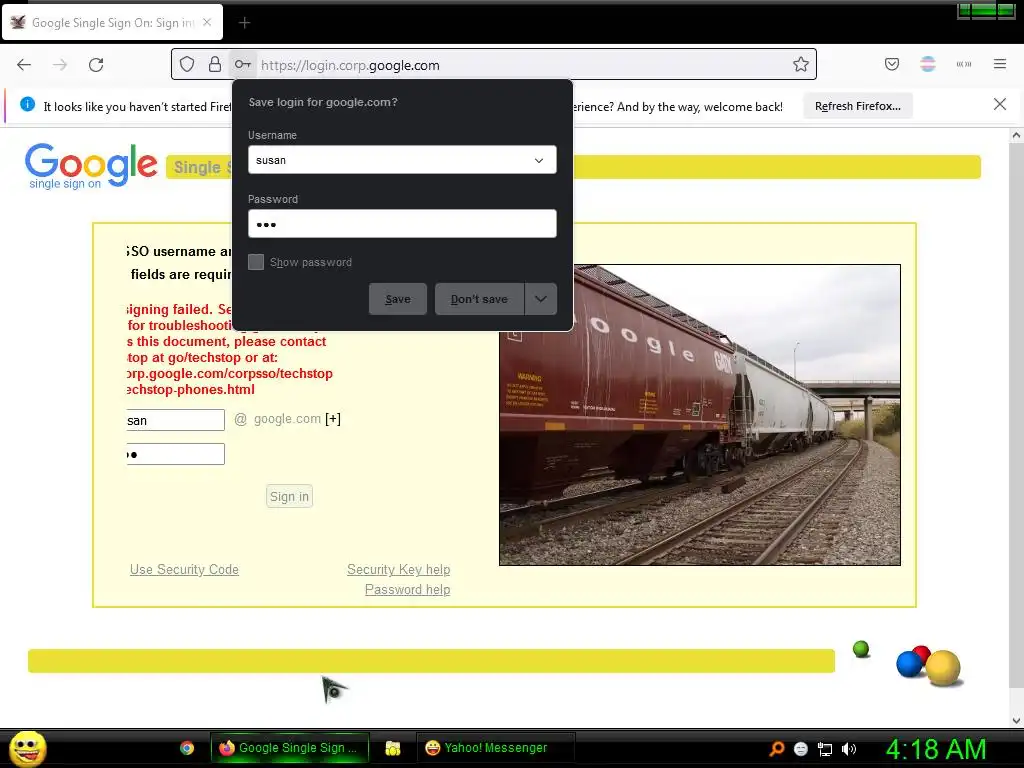Expand the [+] domain selector next to google.com

click(333, 419)
